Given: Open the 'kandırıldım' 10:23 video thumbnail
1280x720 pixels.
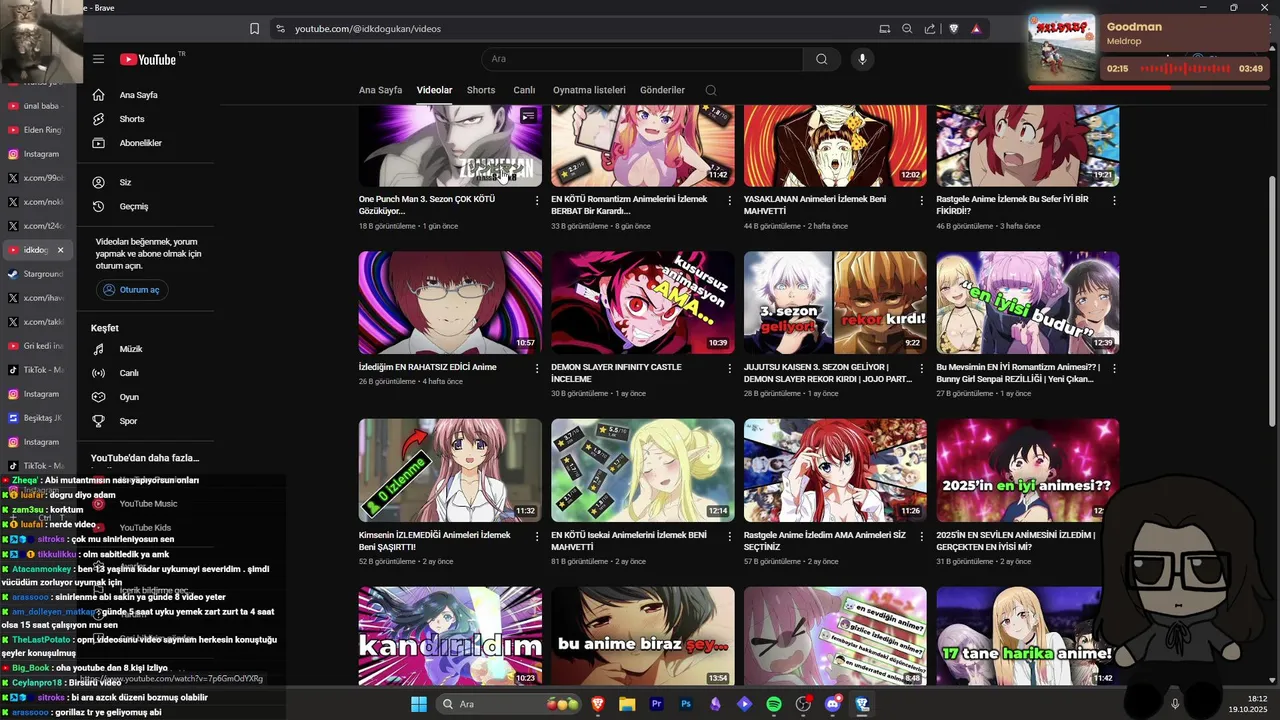Looking at the screenshot, I should [450, 636].
